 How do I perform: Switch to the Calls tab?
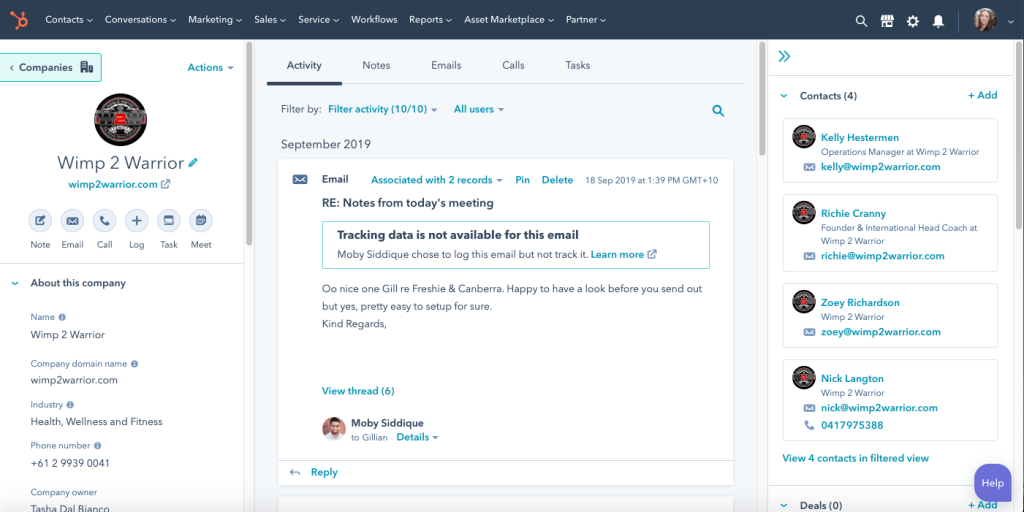pos(513,65)
